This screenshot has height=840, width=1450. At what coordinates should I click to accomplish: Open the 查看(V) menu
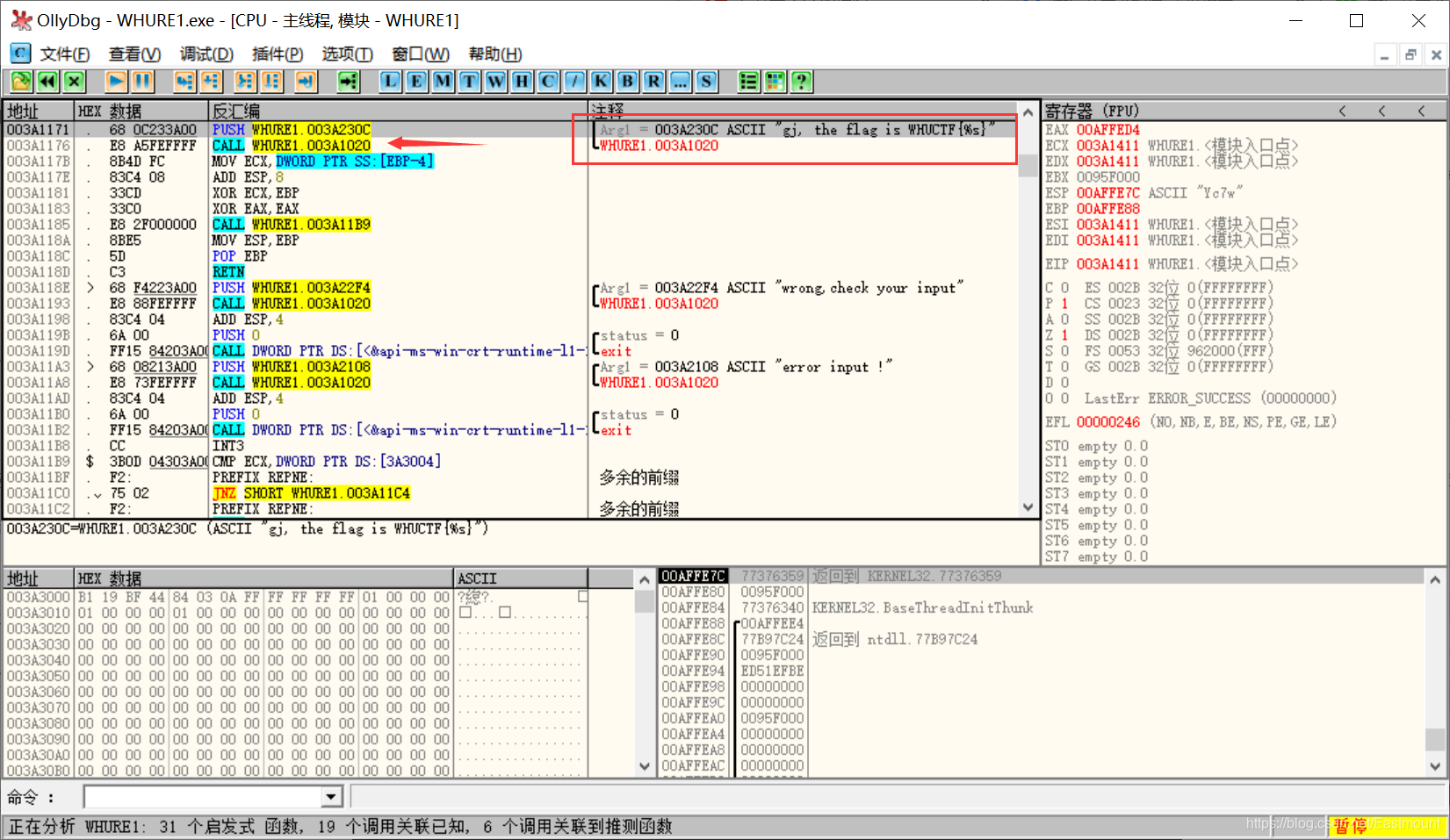134,54
